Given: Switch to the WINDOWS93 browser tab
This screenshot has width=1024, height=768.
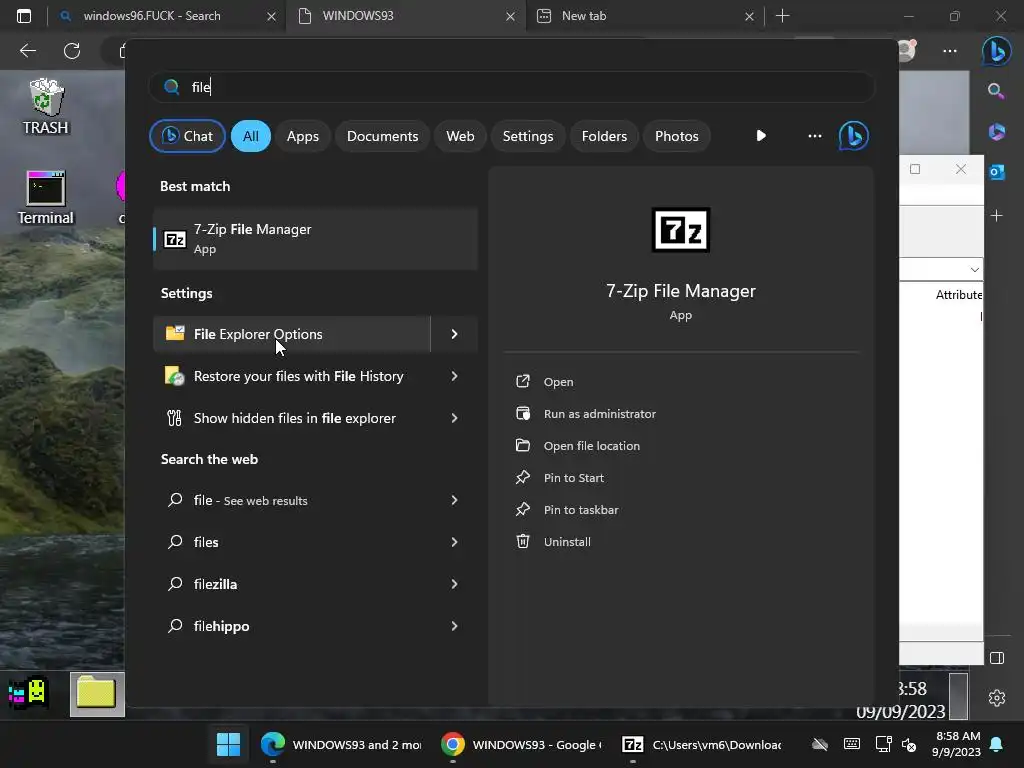Looking at the screenshot, I should pyautogui.click(x=405, y=16).
